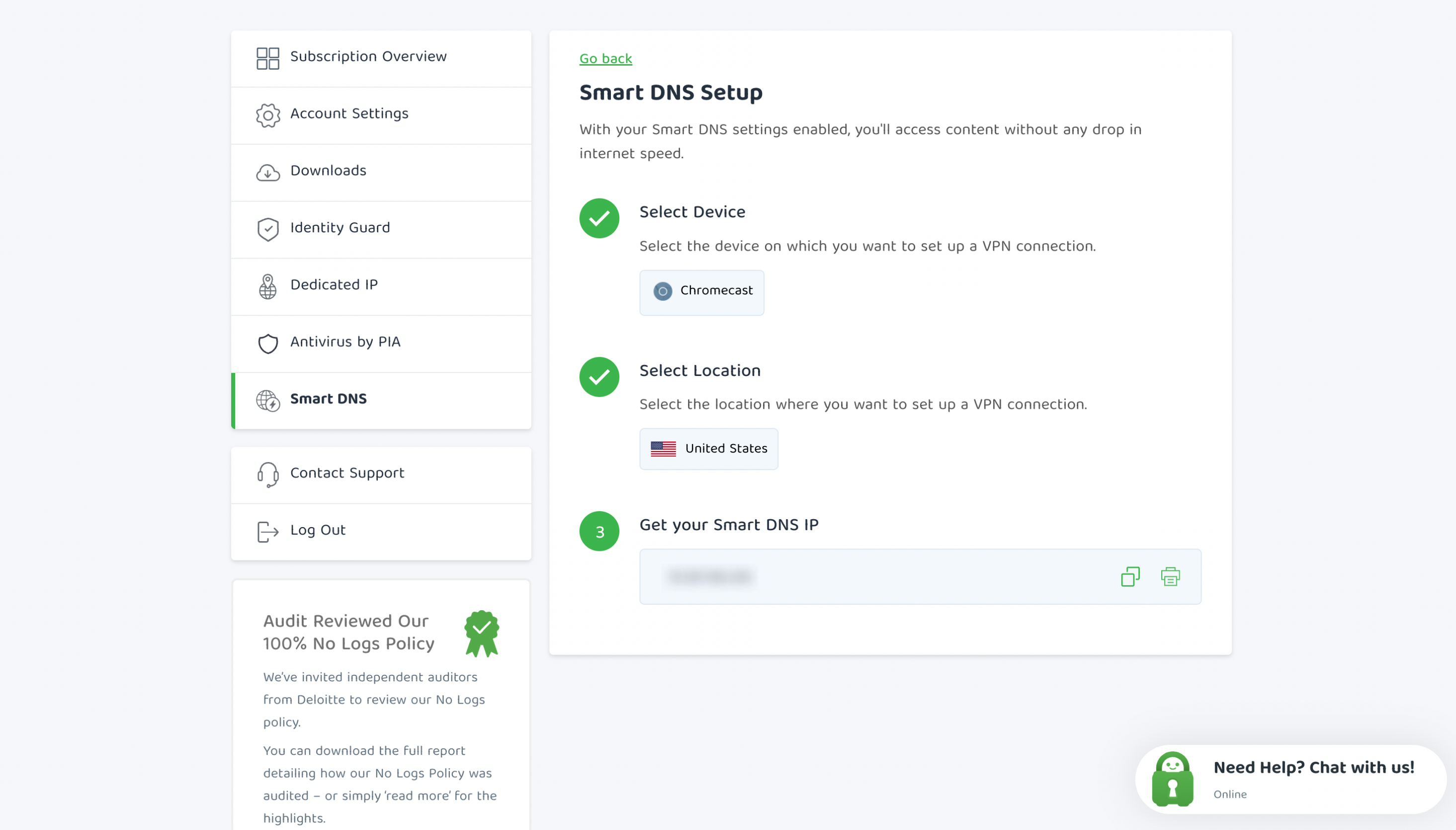
Task: Open the Downloads menu item
Action: 381,172
